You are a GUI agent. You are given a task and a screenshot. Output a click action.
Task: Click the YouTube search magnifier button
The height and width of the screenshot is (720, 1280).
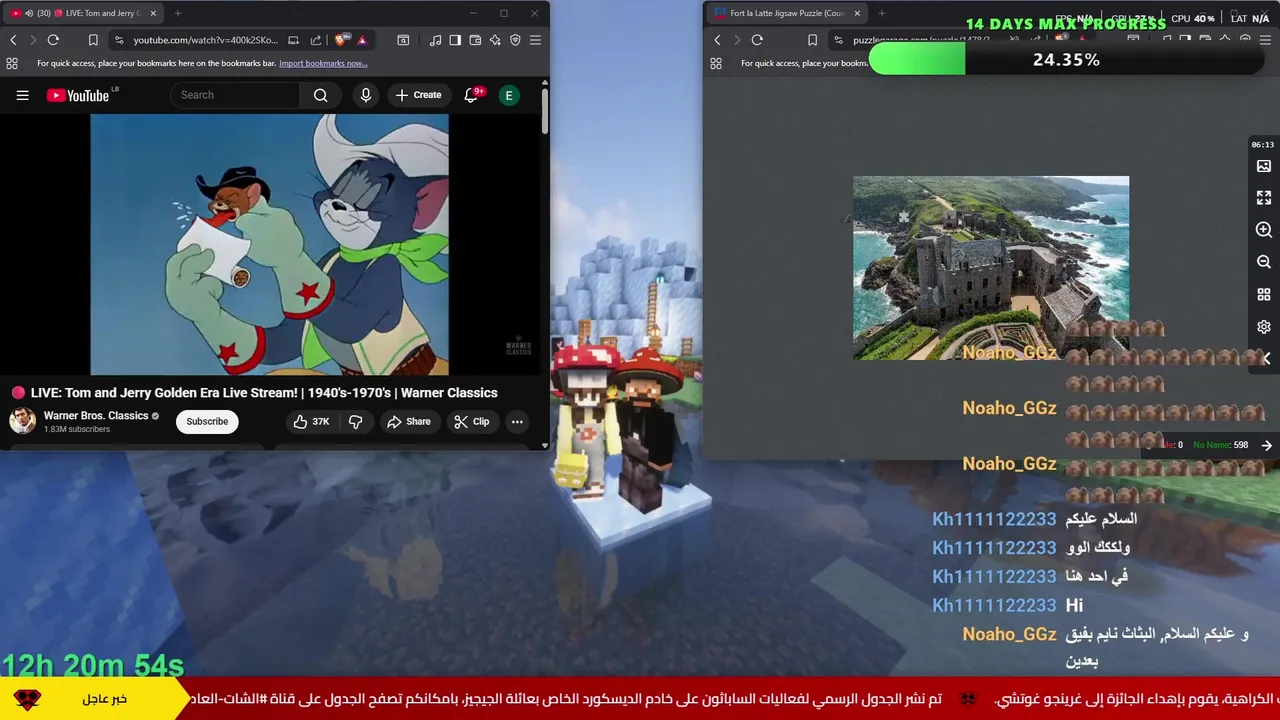pyautogui.click(x=320, y=95)
